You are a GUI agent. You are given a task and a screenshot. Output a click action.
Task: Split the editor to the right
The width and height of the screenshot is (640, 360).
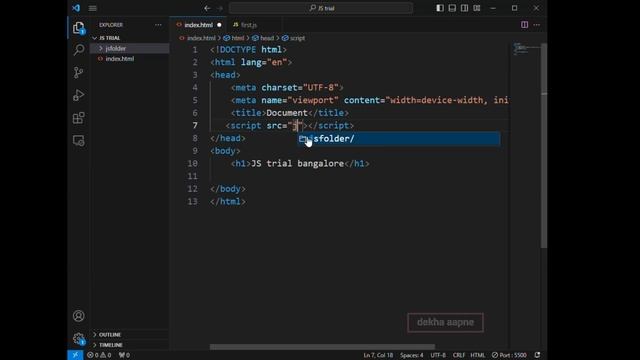pos(524,25)
